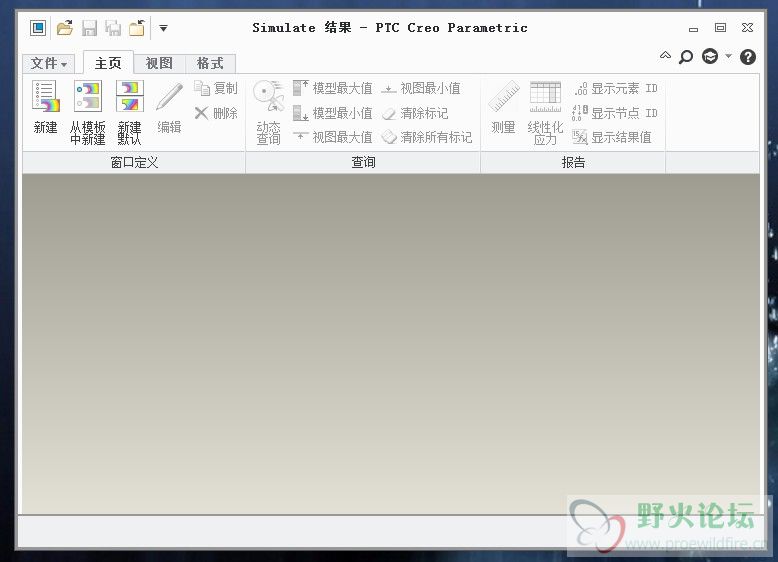Click the command search magnifier icon

[x=686, y=57]
